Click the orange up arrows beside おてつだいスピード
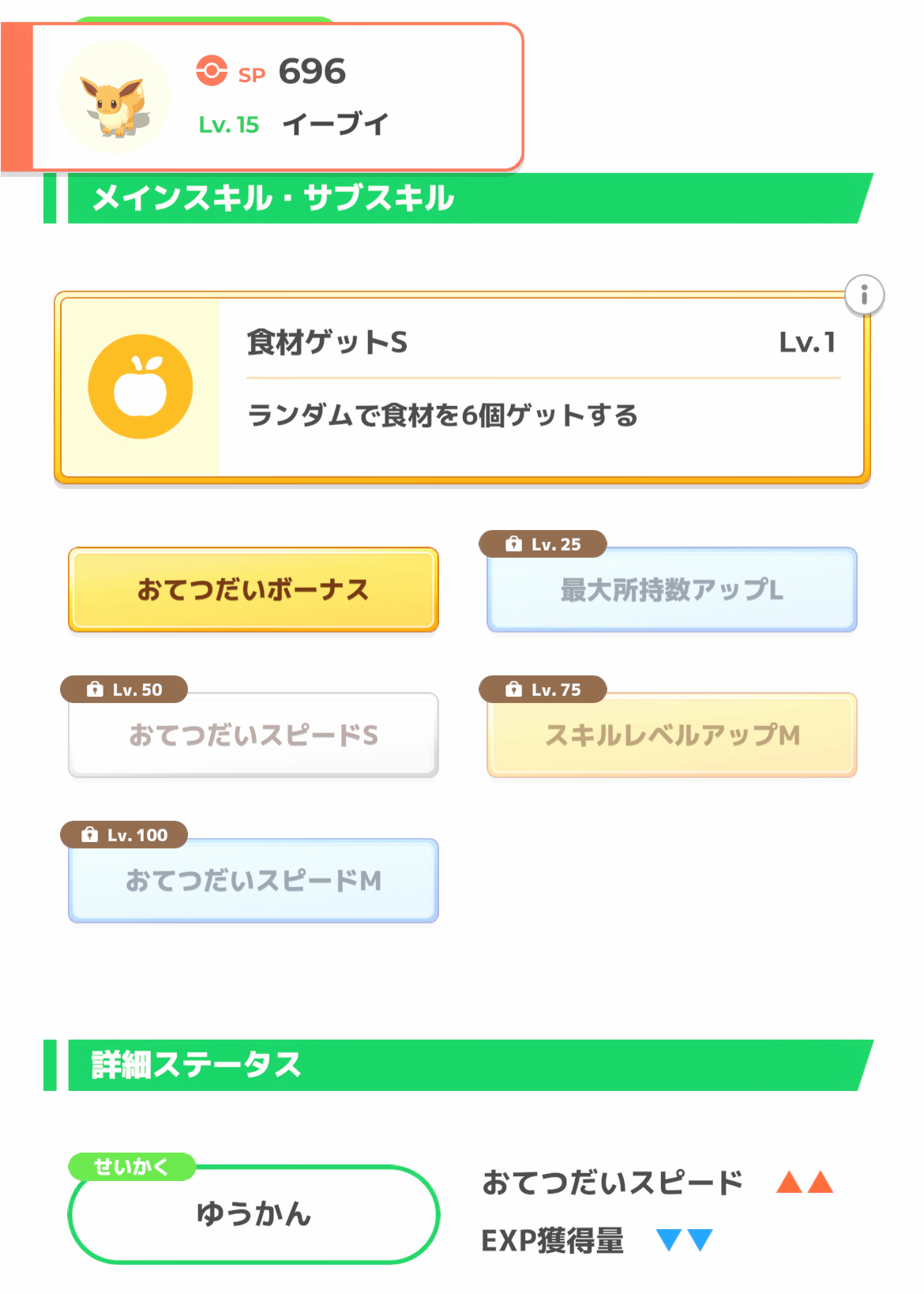924x1294 pixels. click(x=805, y=1182)
